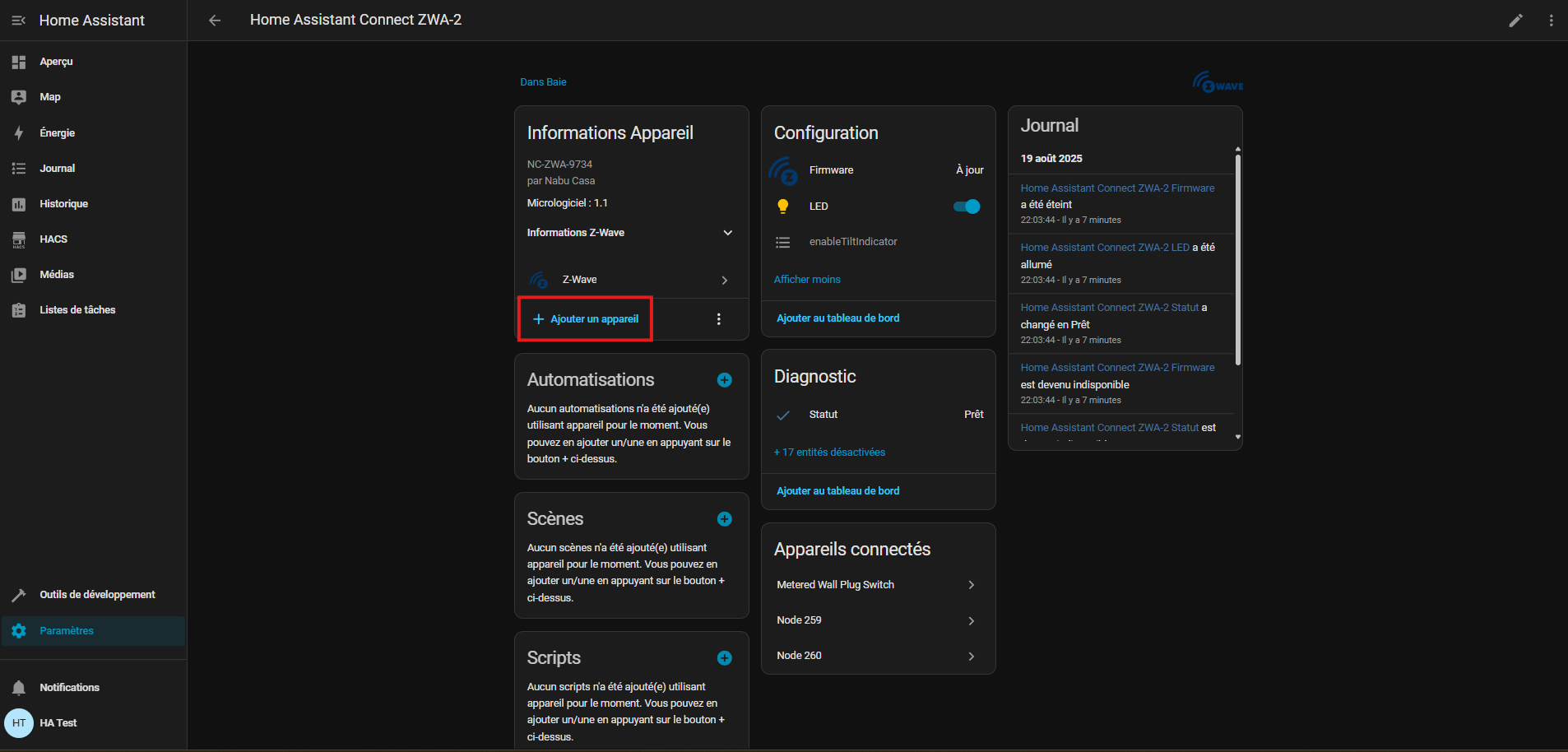Open the device card three-dot menu
This screenshot has height=752, width=1568.
[x=719, y=319]
